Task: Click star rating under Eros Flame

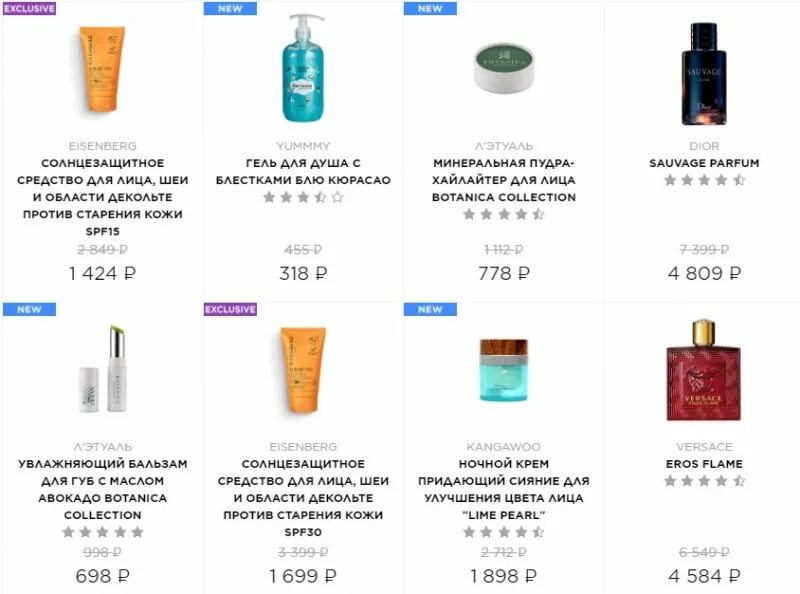Action: click(x=704, y=481)
